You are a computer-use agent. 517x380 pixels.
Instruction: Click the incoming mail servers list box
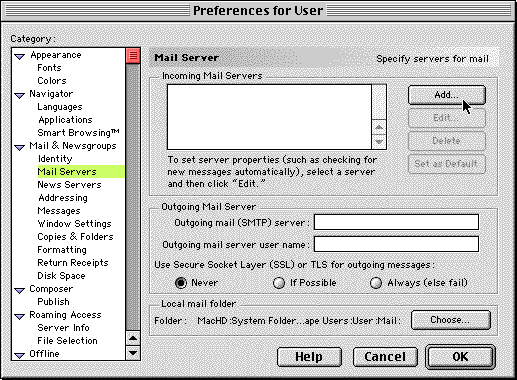pos(269,117)
